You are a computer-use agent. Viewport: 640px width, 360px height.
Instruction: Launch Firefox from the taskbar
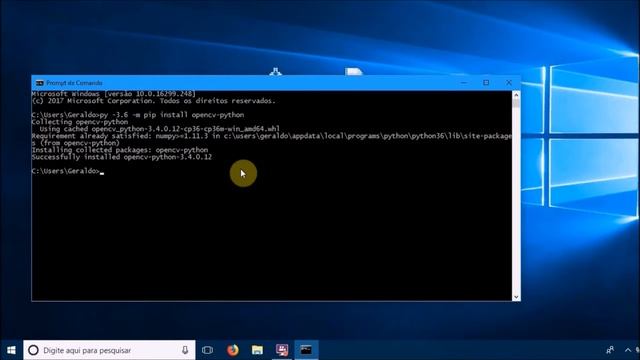(233, 350)
